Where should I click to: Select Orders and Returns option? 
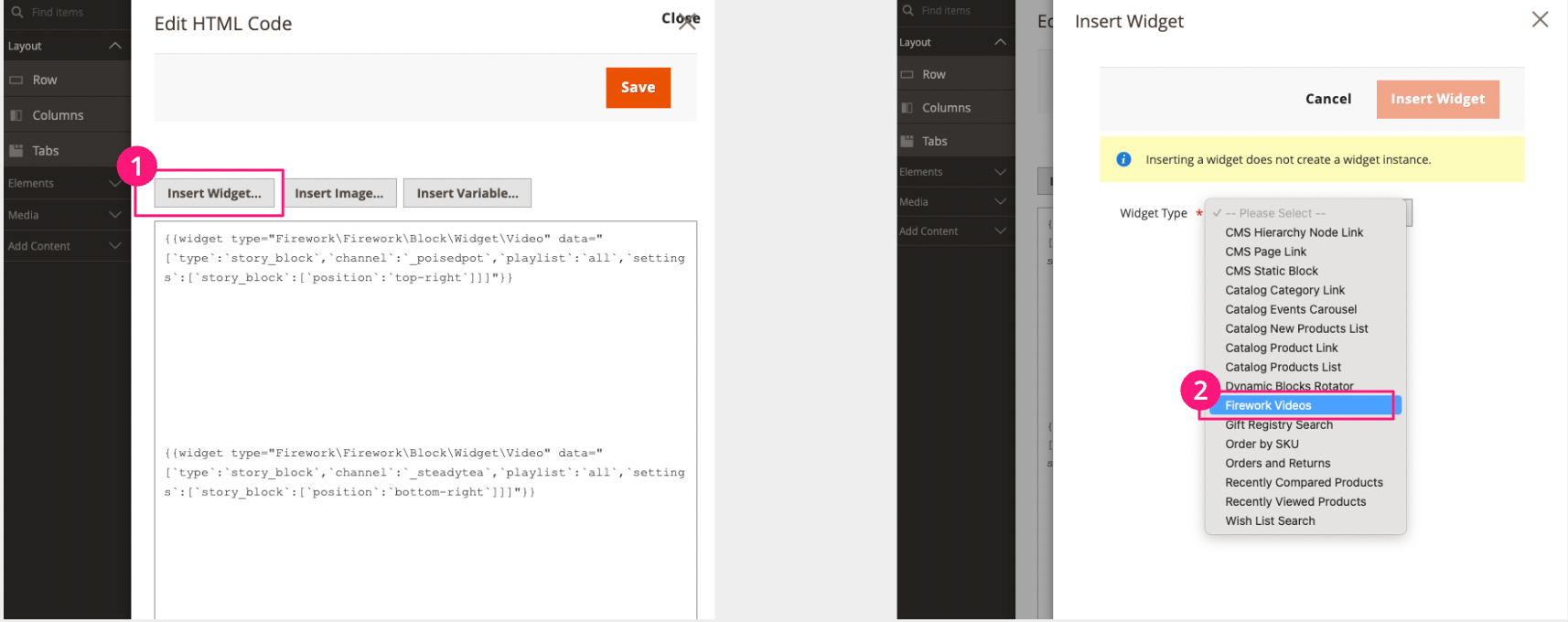point(1277,463)
